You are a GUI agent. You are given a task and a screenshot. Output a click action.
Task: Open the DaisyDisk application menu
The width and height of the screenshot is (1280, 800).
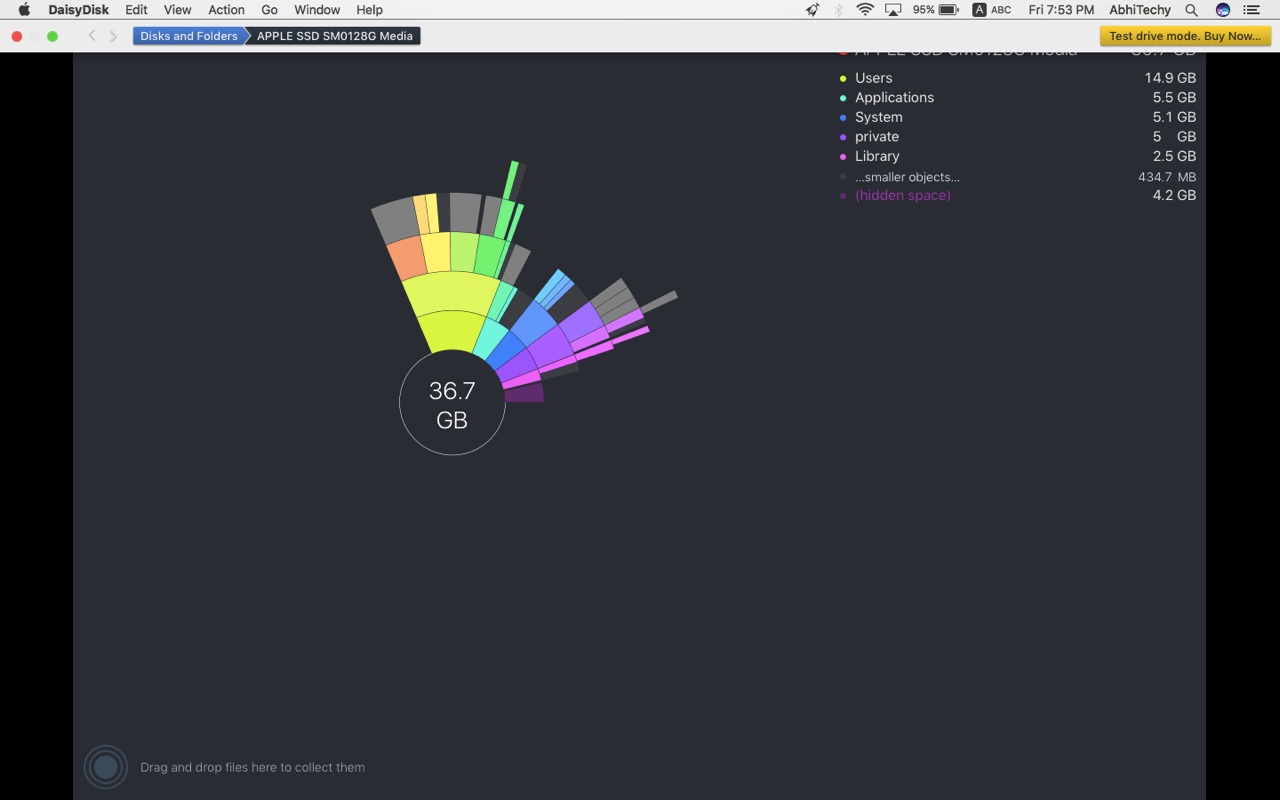point(78,10)
